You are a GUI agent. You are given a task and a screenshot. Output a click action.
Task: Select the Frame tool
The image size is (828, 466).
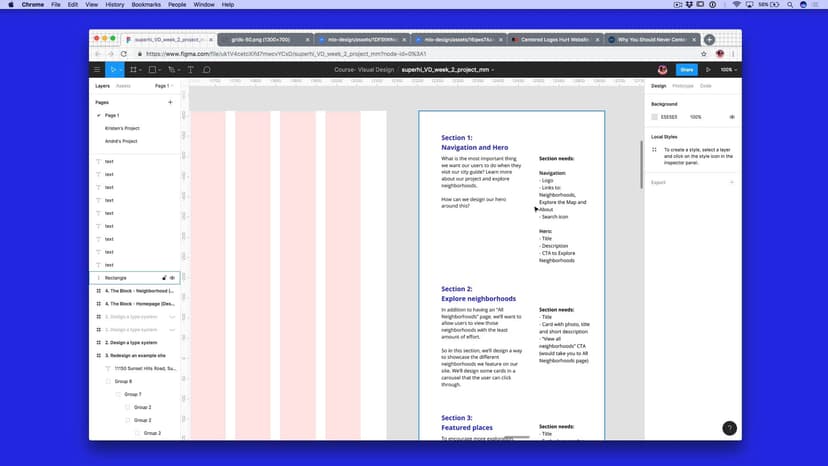[x=134, y=70]
